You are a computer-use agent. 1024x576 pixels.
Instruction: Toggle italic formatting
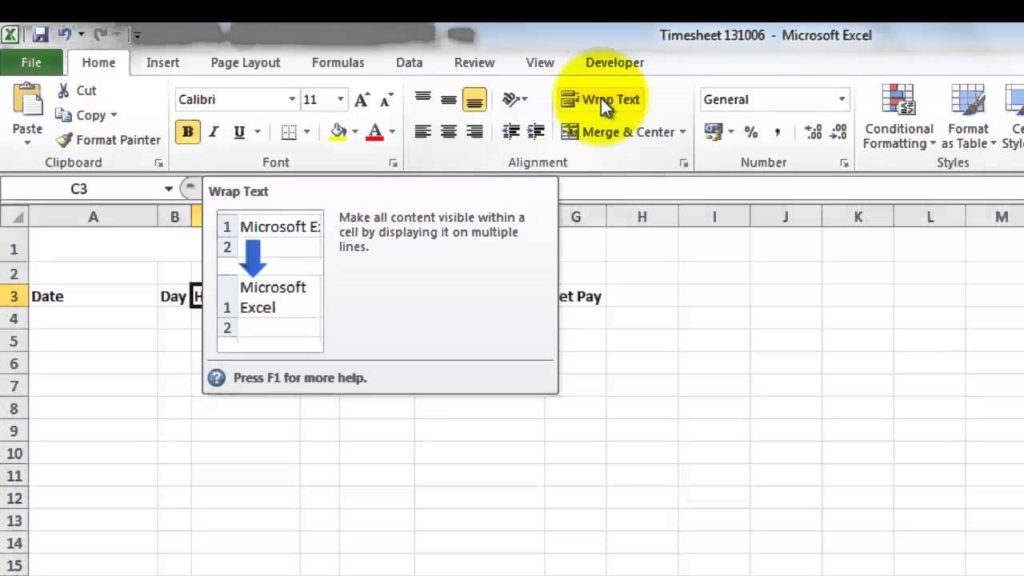(212, 131)
